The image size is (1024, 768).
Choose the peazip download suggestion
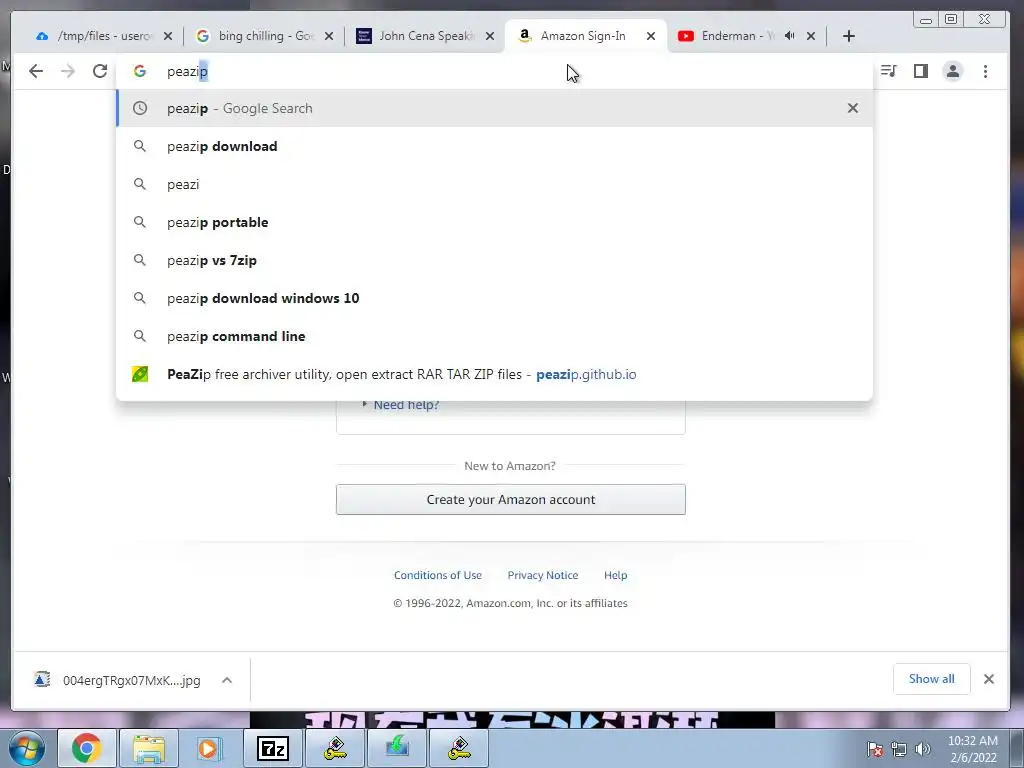pos(494,146)
